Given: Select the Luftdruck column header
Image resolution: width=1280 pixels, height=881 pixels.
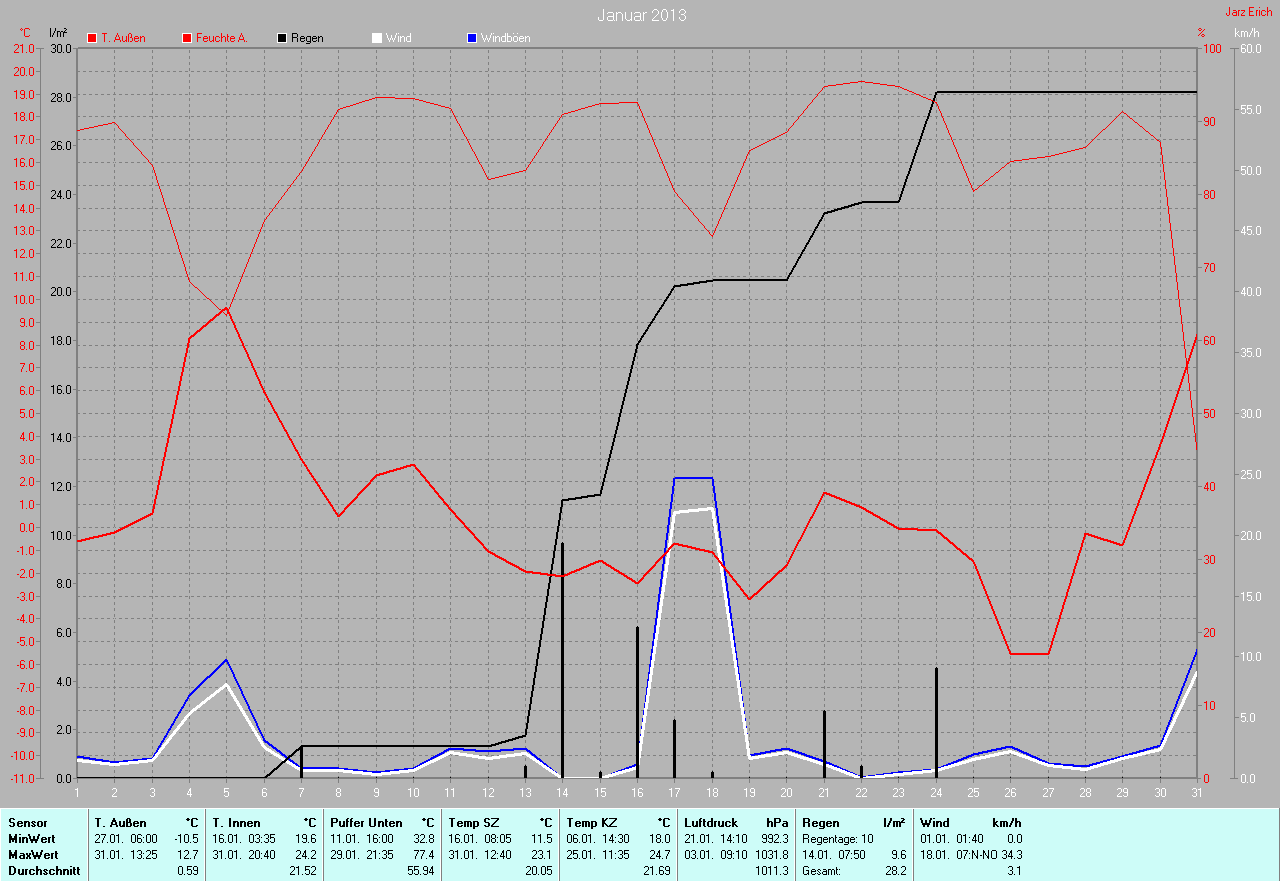Looking at the screenshot, I should point(711,822).
